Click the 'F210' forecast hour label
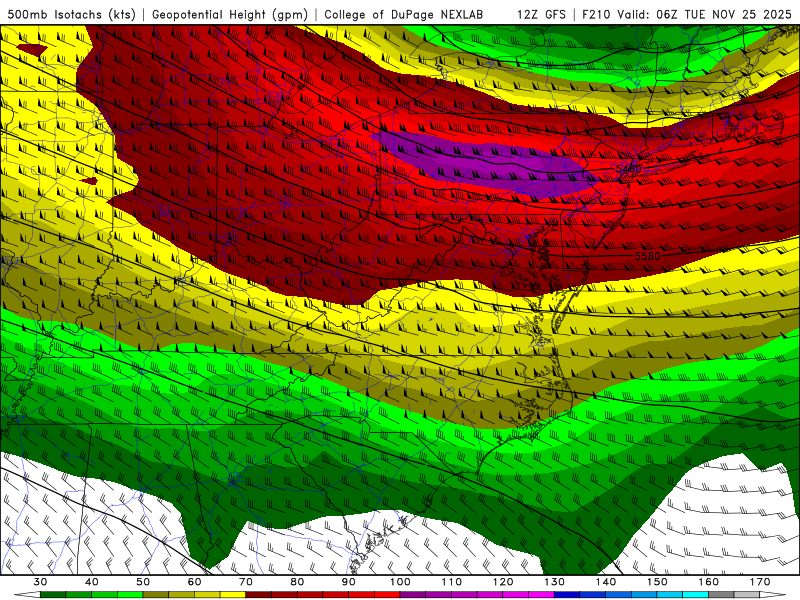Viewport: 800px width, 600px height. (596, 14)
